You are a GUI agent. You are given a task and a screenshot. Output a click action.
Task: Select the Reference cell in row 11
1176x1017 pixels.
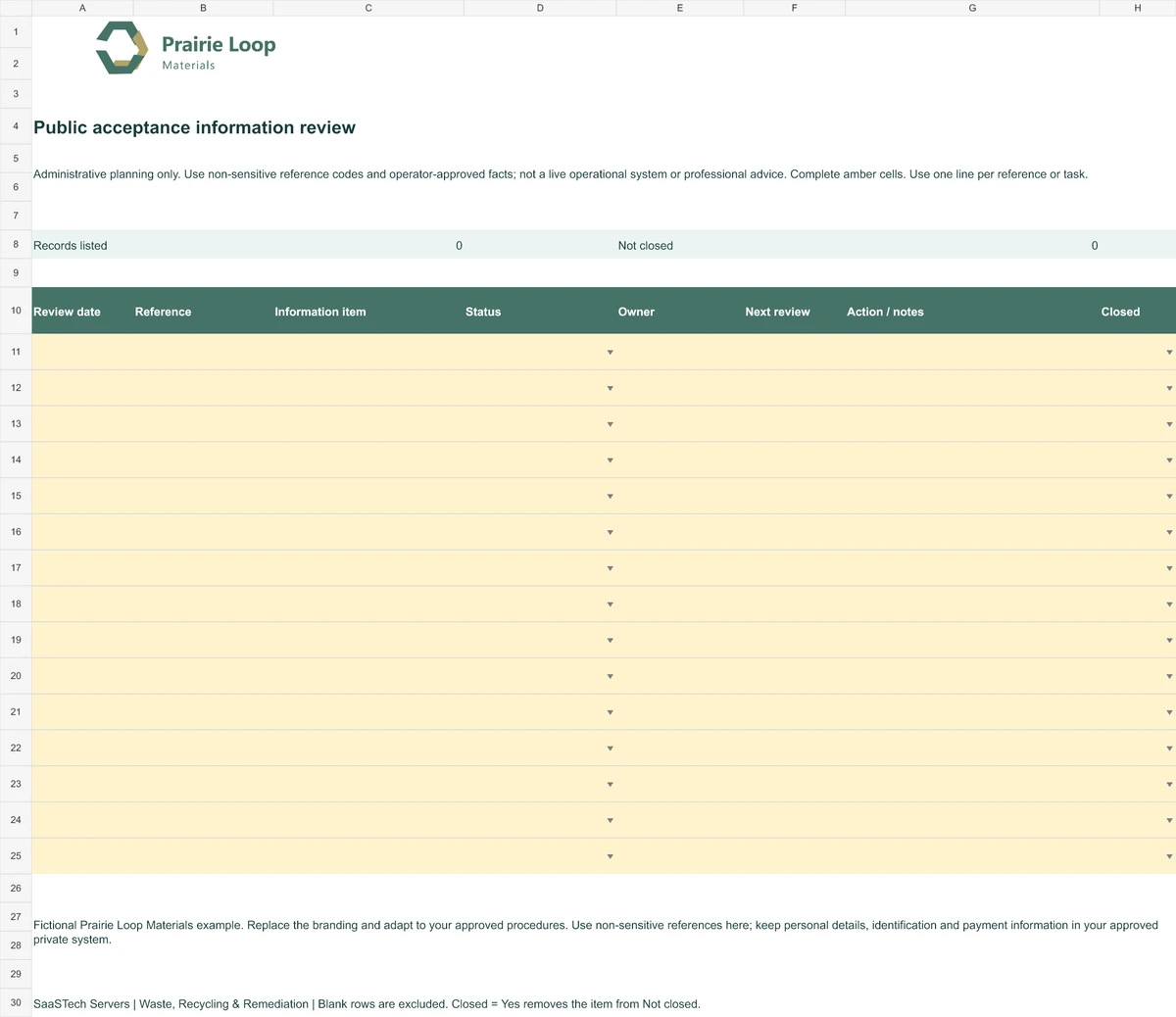point(203,352)
